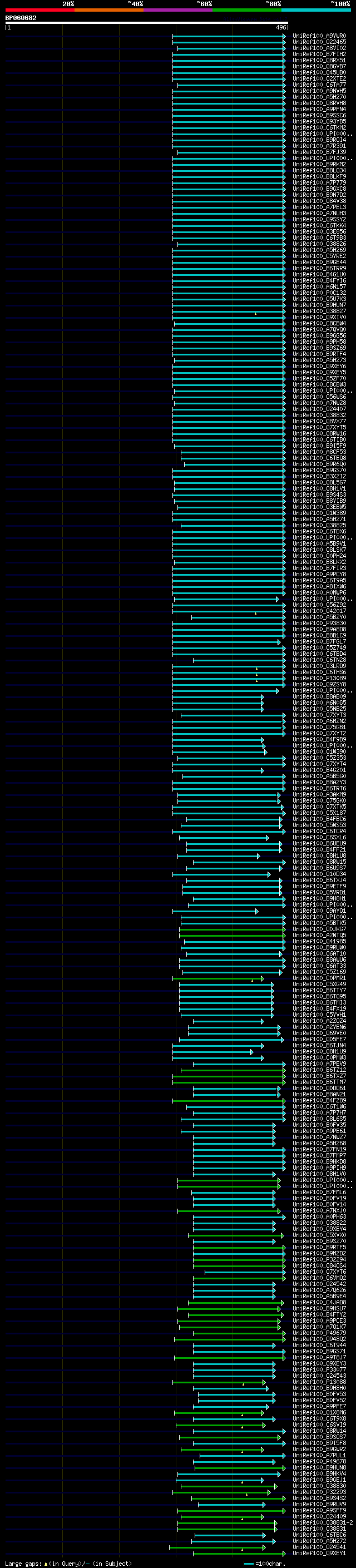Click the hit label UniRef100_B4F9B9
The image size is (356, 1568).
coord(319,740)
